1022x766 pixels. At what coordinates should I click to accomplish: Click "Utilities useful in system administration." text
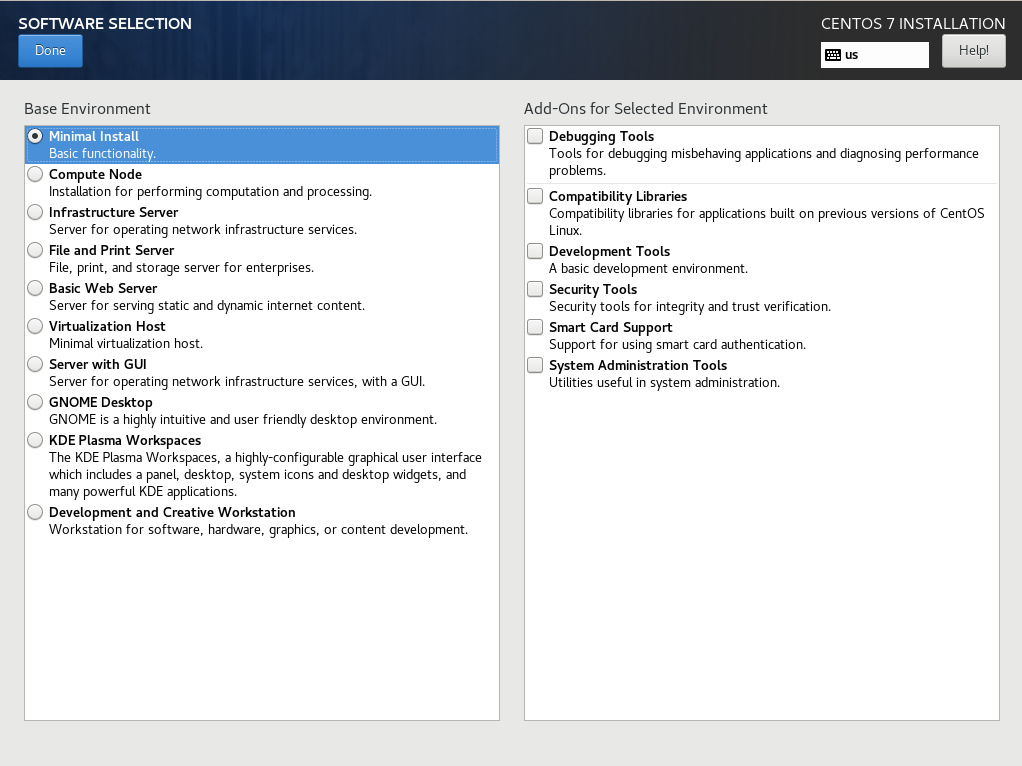(664, 383)
